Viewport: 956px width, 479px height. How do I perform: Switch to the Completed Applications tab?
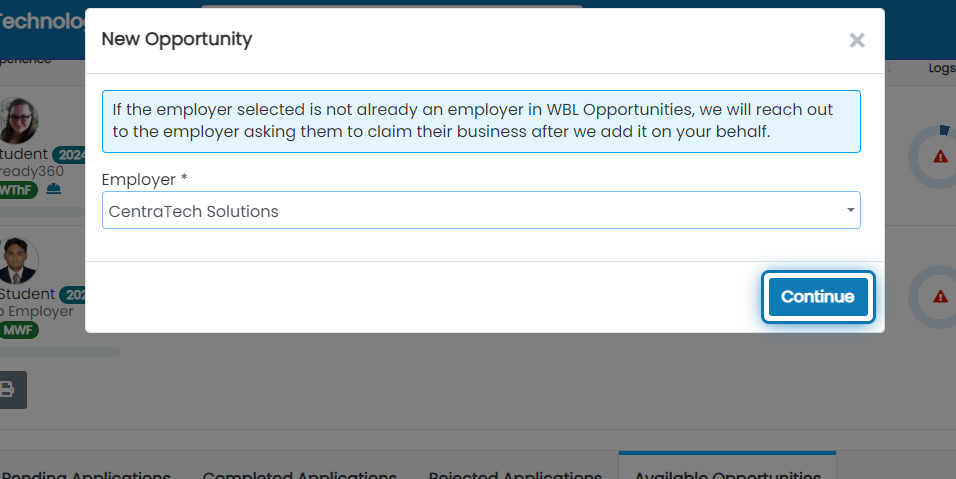point(299,474)
